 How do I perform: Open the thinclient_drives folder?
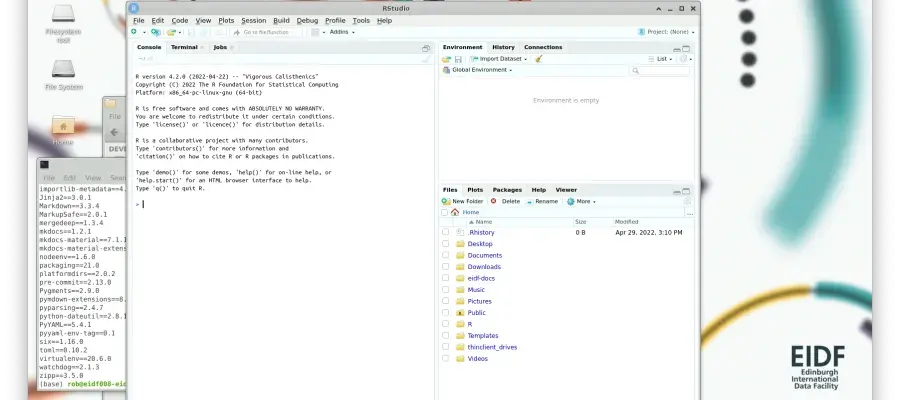click(492, 347)
